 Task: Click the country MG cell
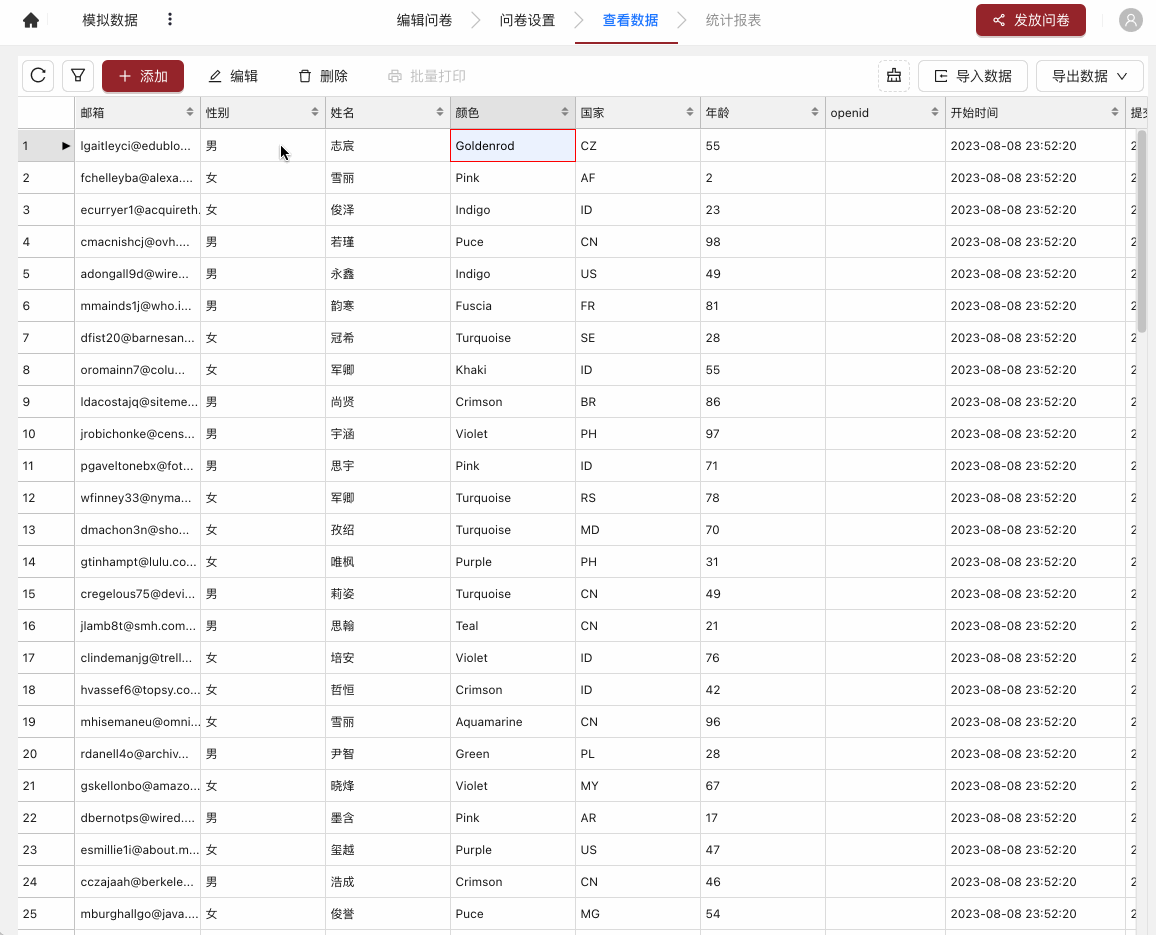pos(638,914)
